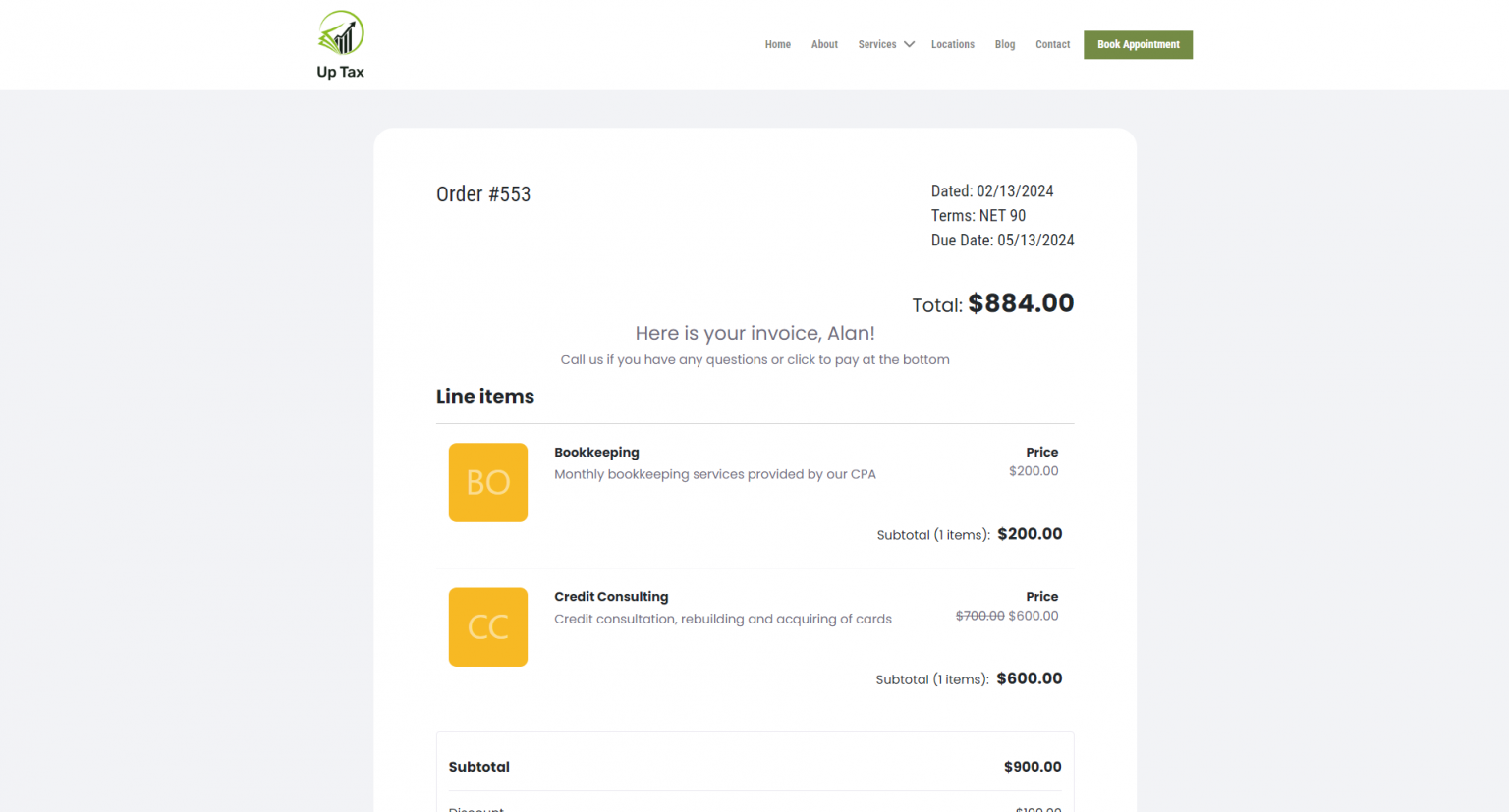The height and width of the screenshot is (812, 1509).
Task: Navigate to Locations page
Action: pos(952,44)
